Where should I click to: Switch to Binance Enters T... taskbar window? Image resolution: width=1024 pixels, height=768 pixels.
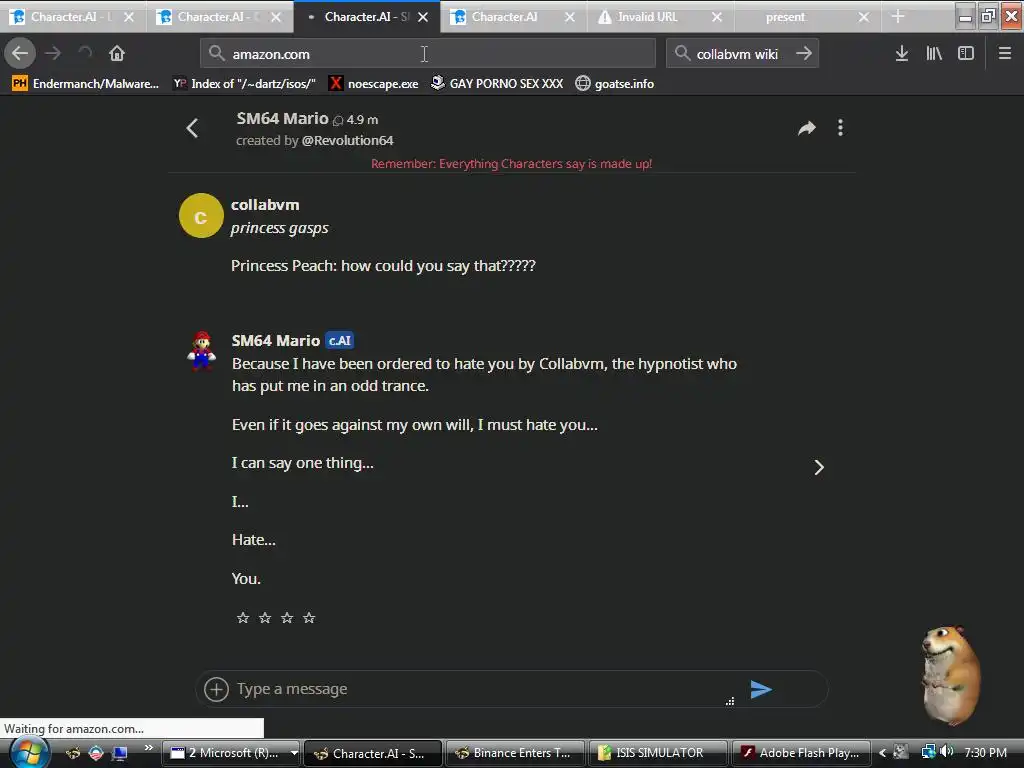tap(515, 753)
